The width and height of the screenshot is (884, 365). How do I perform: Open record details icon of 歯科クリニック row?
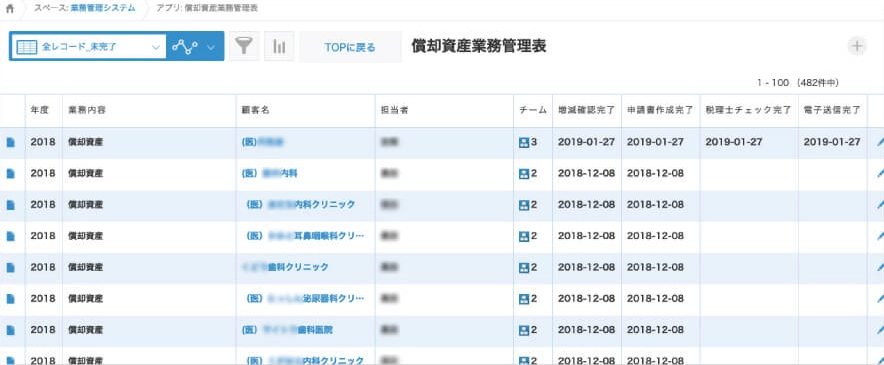tap(10, 267)
